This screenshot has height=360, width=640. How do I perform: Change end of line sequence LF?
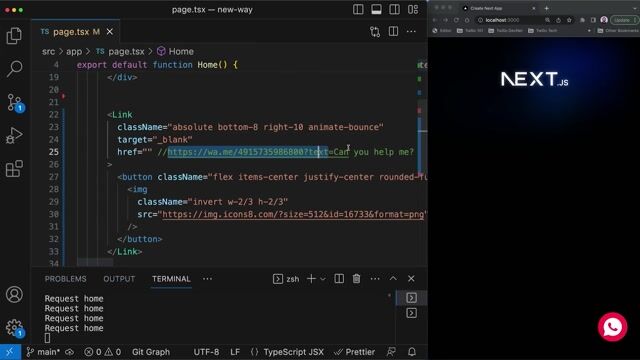tap(235, 352)
